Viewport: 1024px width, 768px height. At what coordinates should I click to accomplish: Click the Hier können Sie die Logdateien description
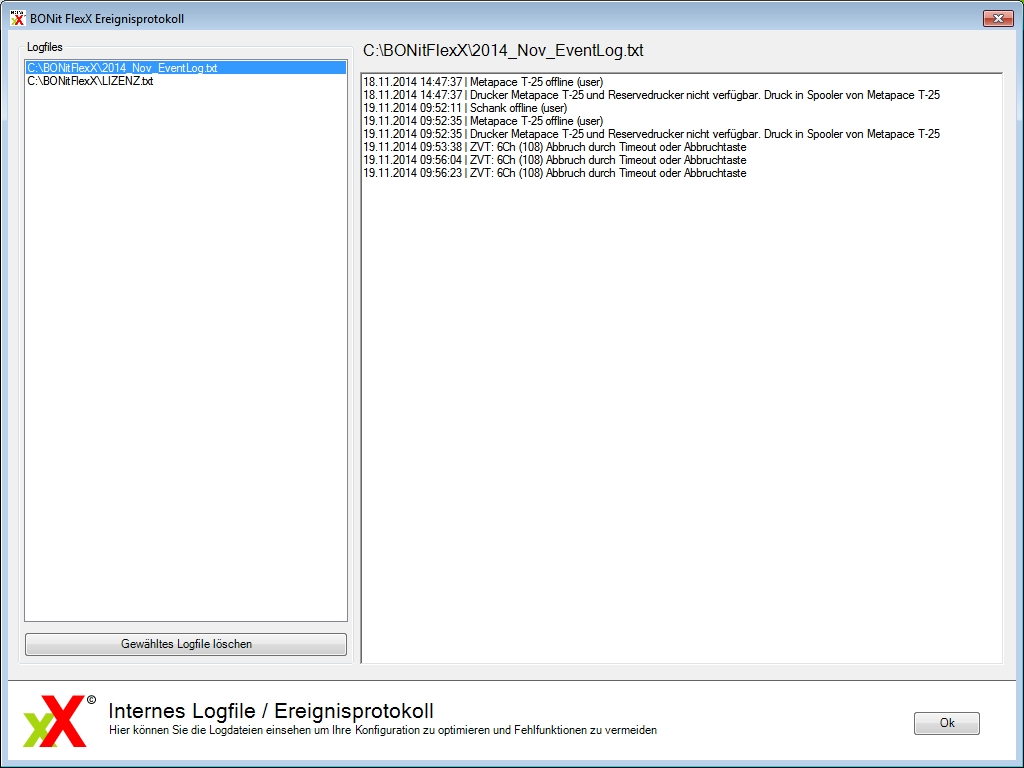tap(383, 730)
